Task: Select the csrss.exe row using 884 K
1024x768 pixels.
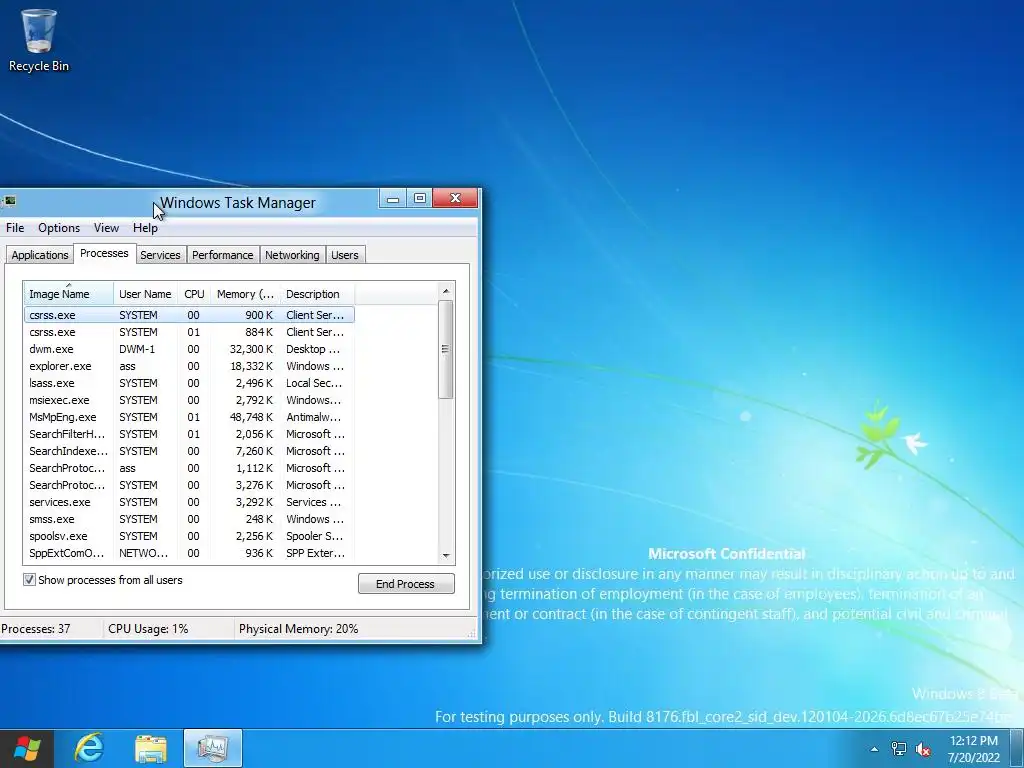Action: [189, 332]
